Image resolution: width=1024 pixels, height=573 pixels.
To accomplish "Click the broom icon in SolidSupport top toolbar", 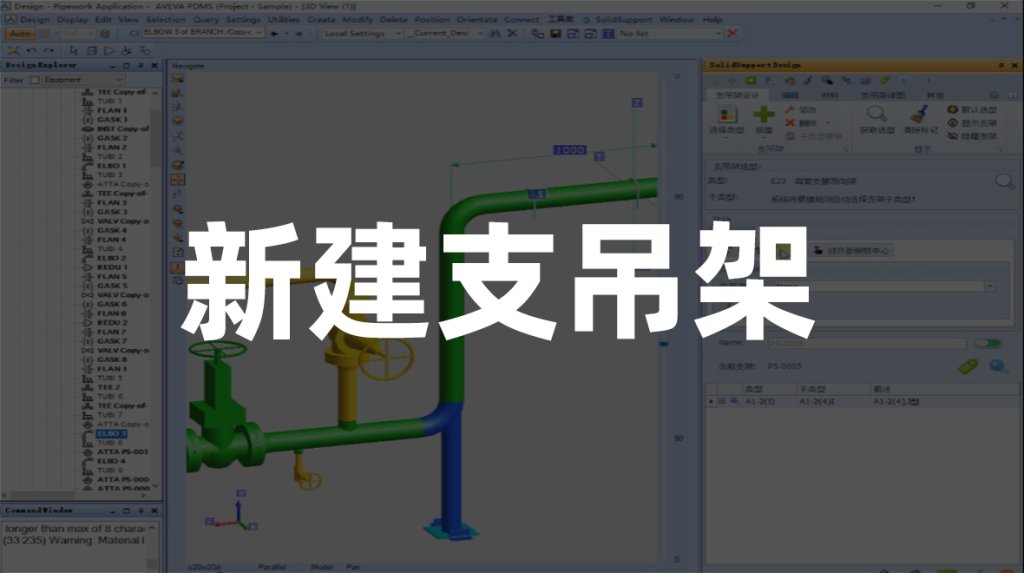I will click(x=808, y=80).
